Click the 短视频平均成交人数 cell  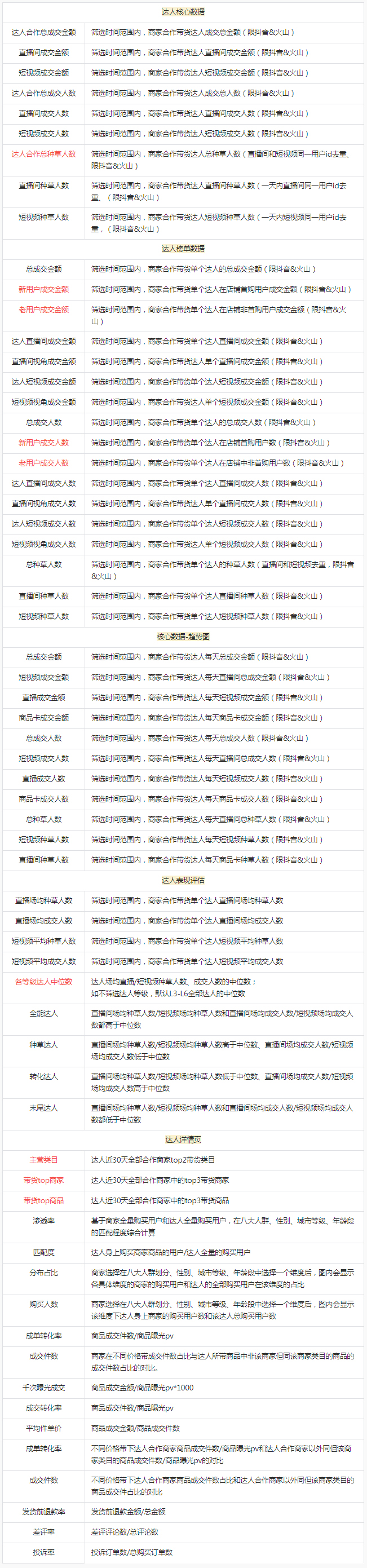pos(44,962)
